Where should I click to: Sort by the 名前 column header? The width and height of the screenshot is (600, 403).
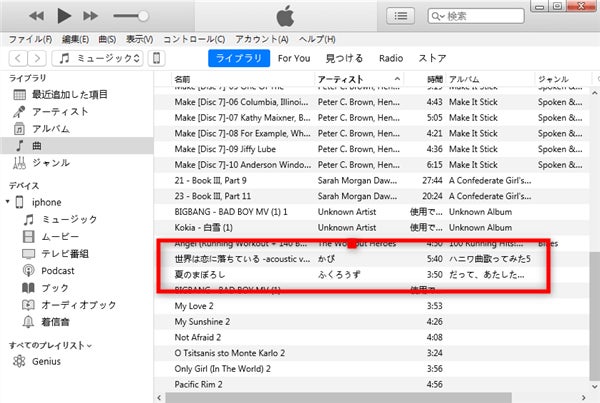click(x=242, y=79)
